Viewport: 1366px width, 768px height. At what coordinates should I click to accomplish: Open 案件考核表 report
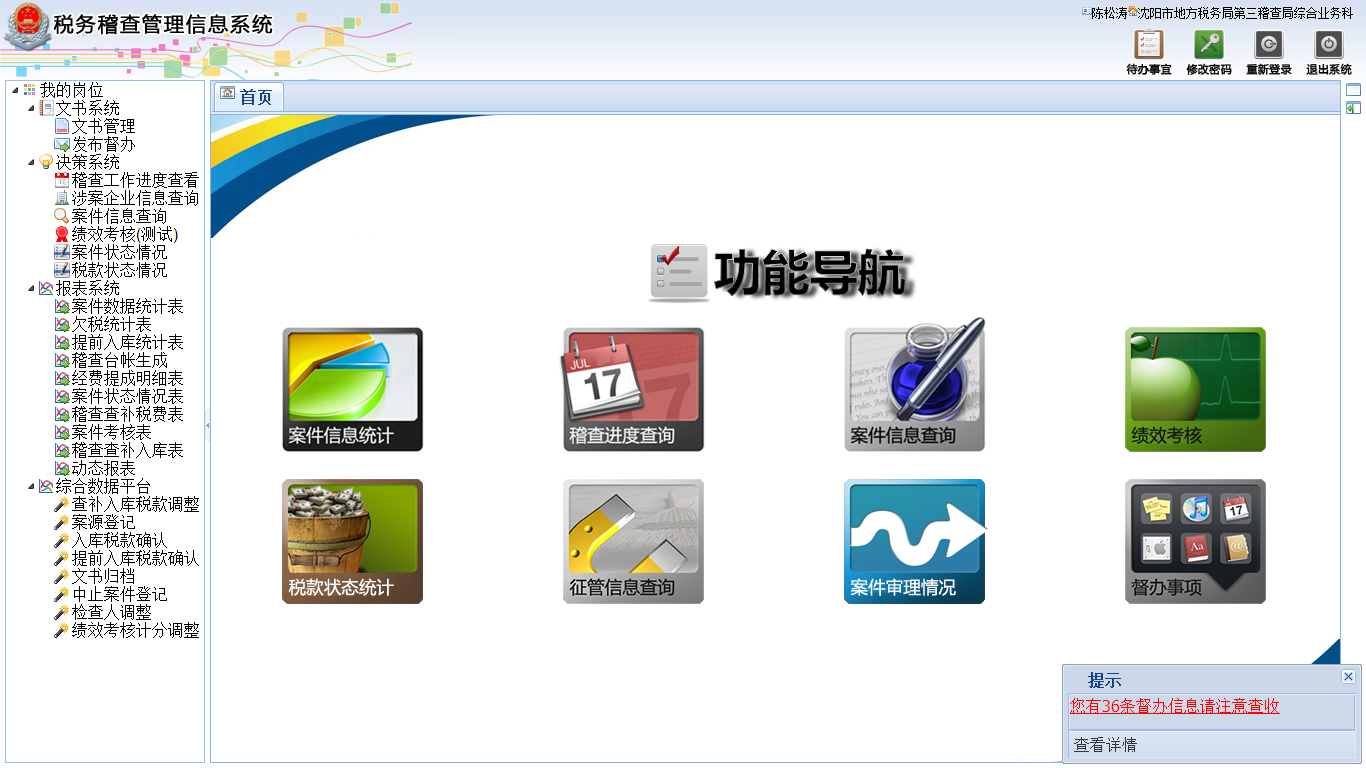click(111, 433)
